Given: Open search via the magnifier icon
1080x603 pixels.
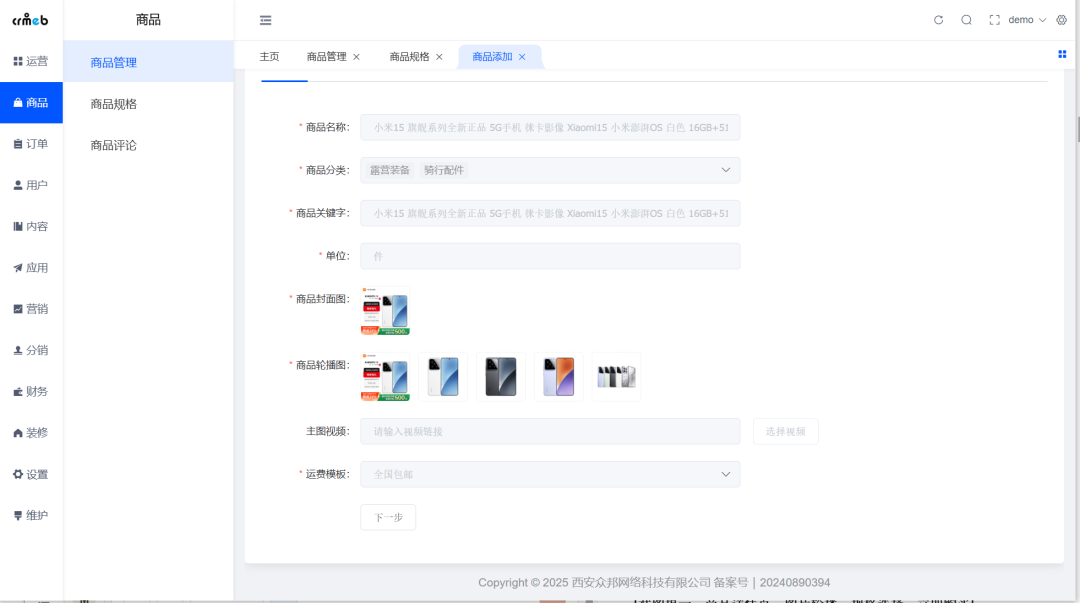Looking at the screenshot, I should click(966, 20).
